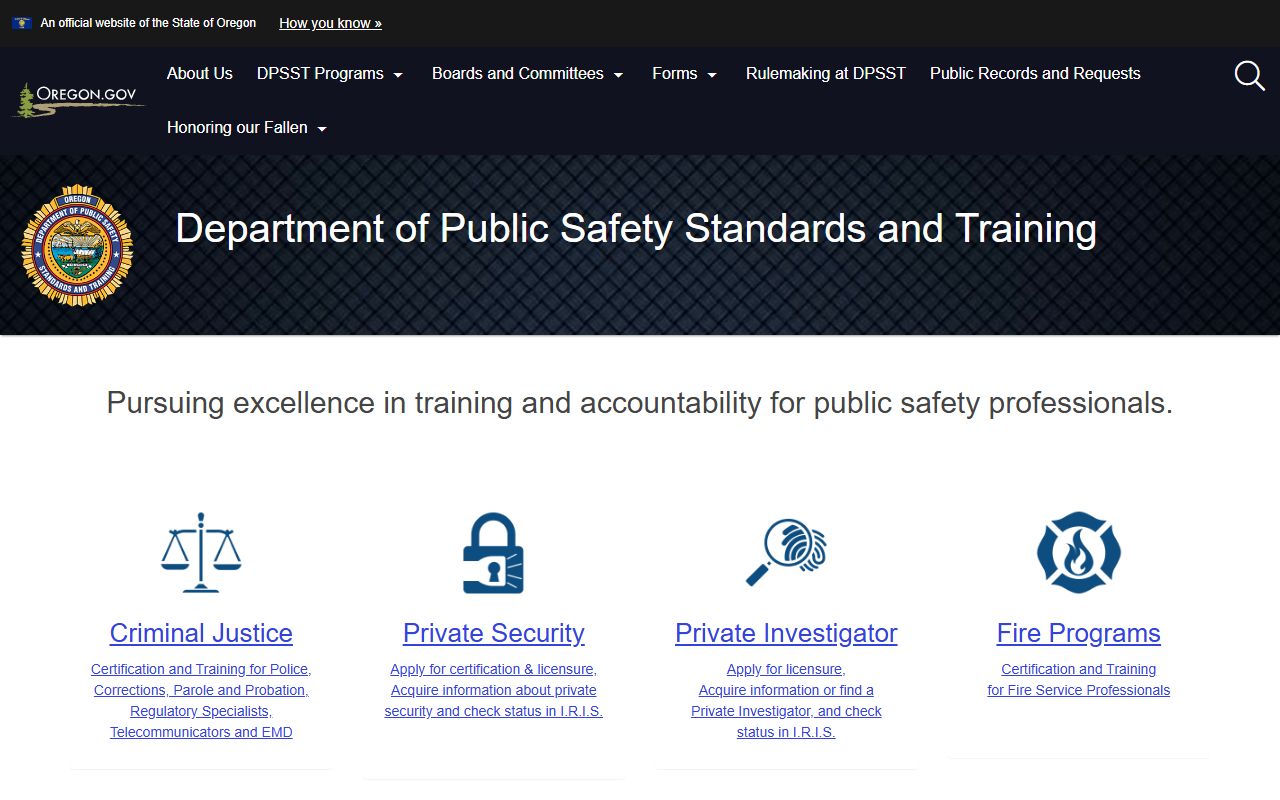Open the Criminal Justice heading link
1280x800 pixels.
(x=201, y=633)
